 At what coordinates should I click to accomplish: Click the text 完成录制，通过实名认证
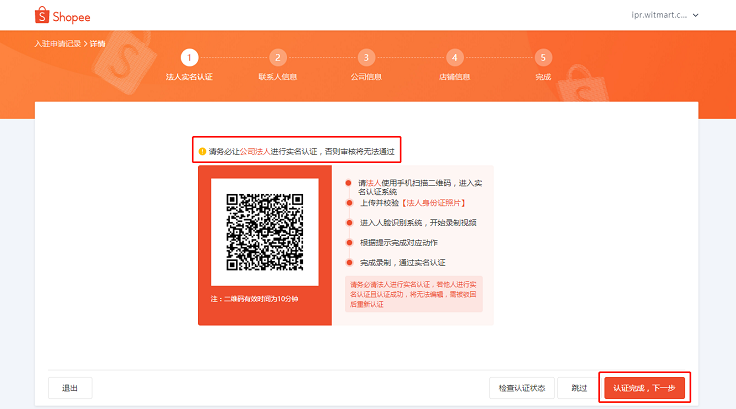point(402,262)
